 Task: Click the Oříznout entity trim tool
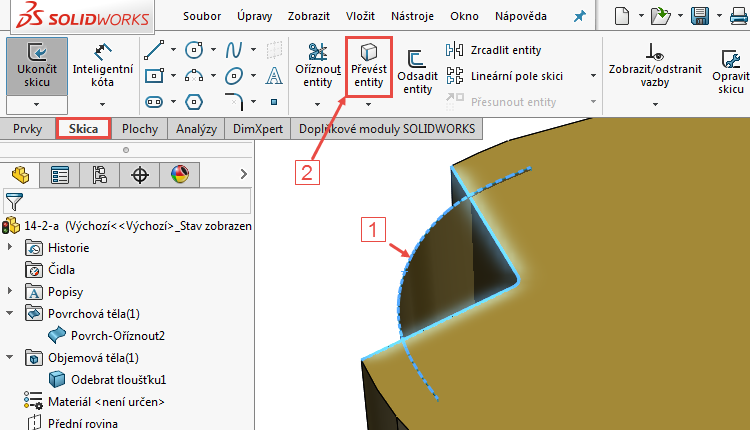(x=318, y=66)
